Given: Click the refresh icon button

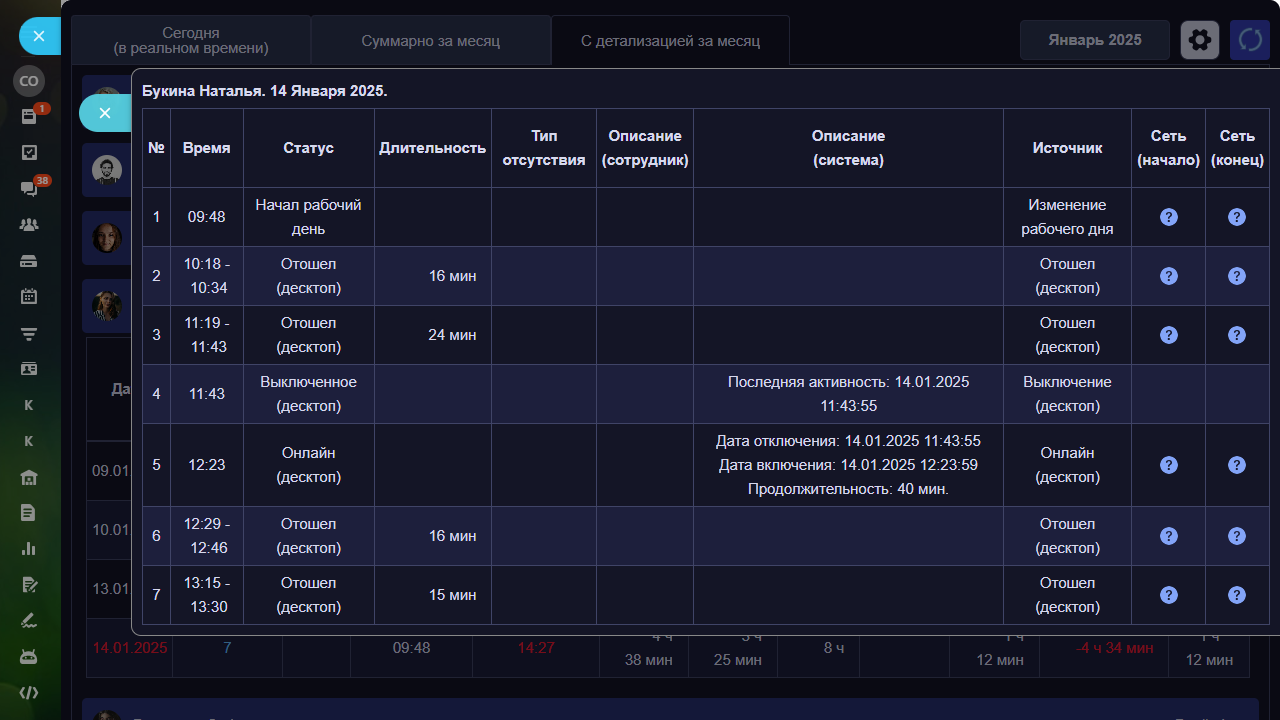Looking at the screenshot, I should [1249, 40].
